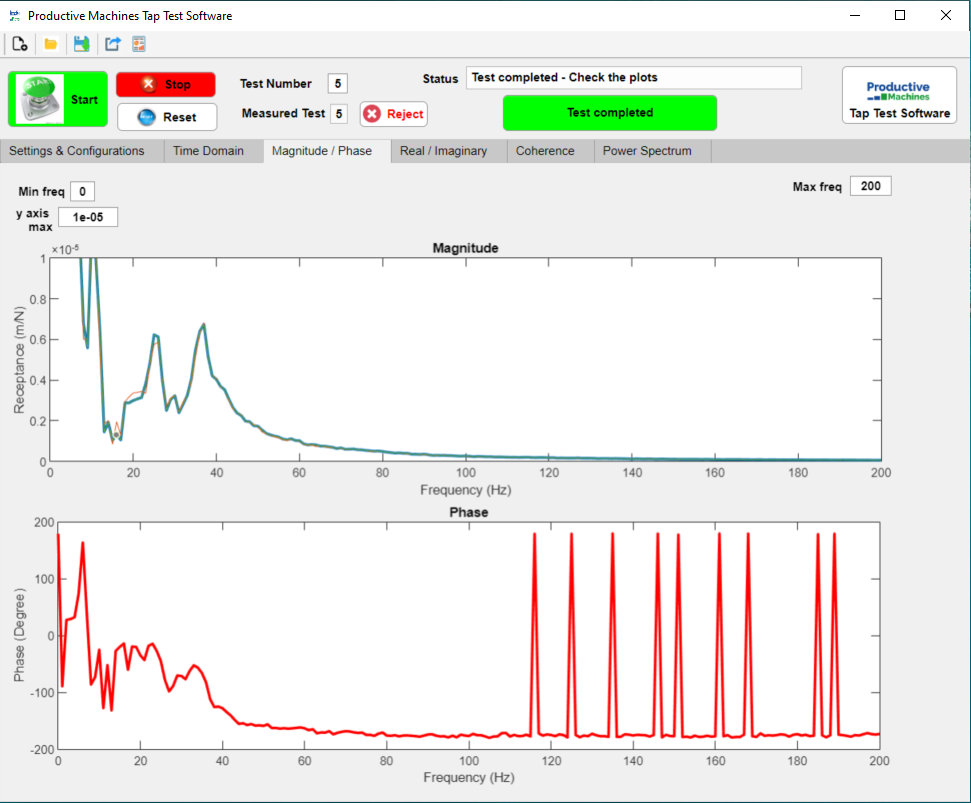Click the green Start button
This screenshot has height=803, width=971.
[58, 99]
